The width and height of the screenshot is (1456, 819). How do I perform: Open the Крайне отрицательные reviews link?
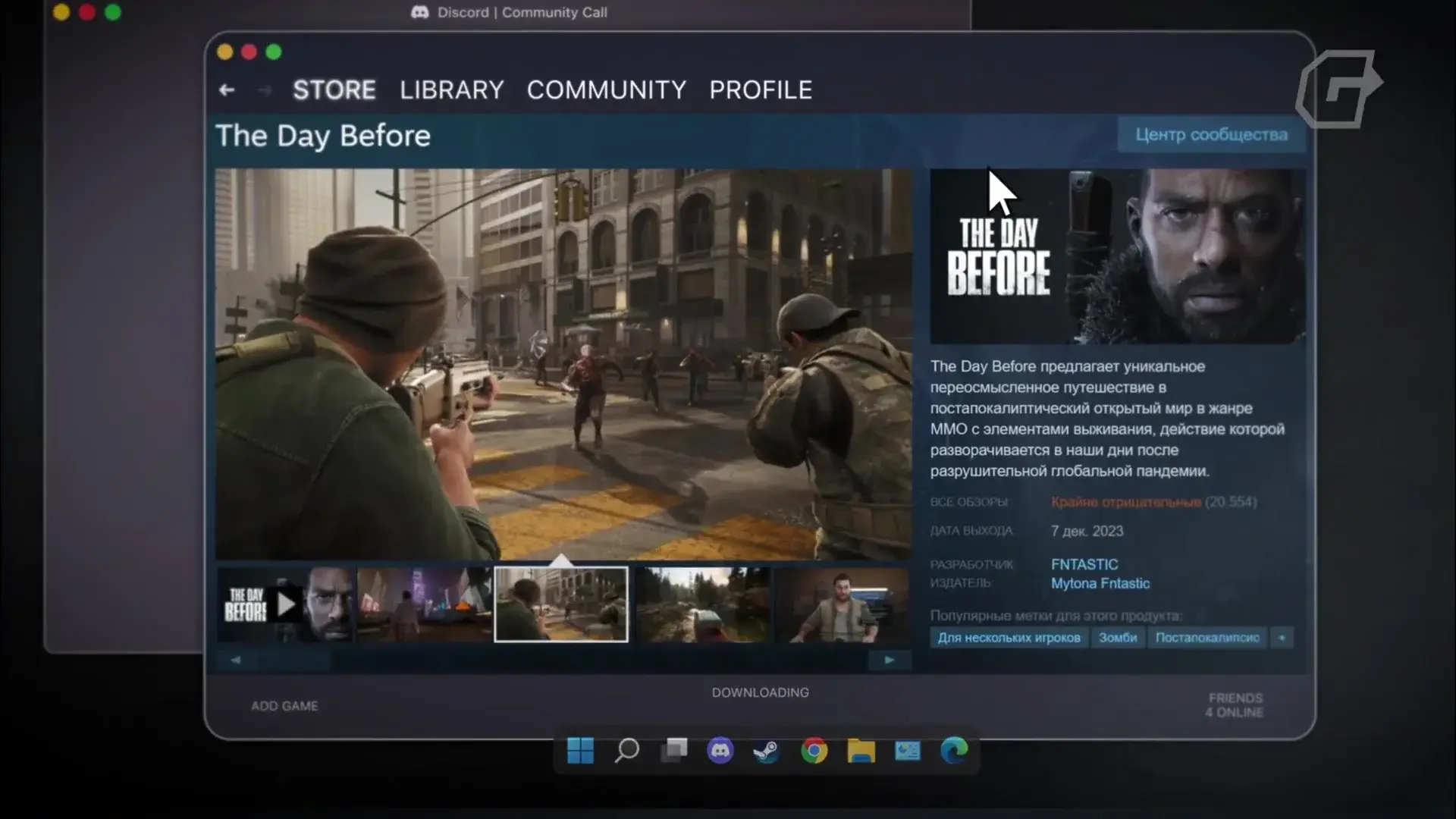point(1125,502)
